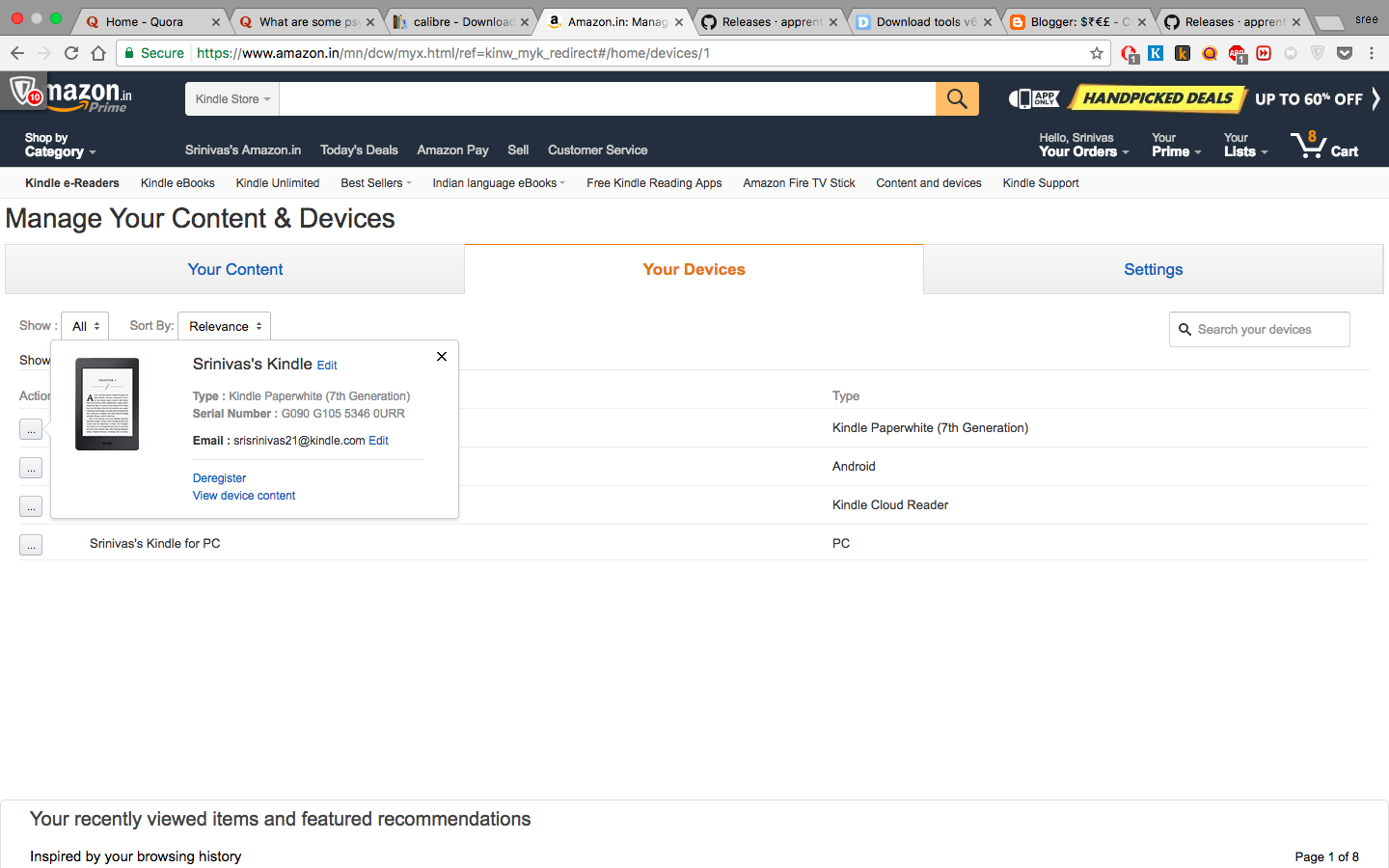Viewport: 1389px width, 868px height.
Task: Click the Kindle Paperwhite device image
Action: (107, 404)
